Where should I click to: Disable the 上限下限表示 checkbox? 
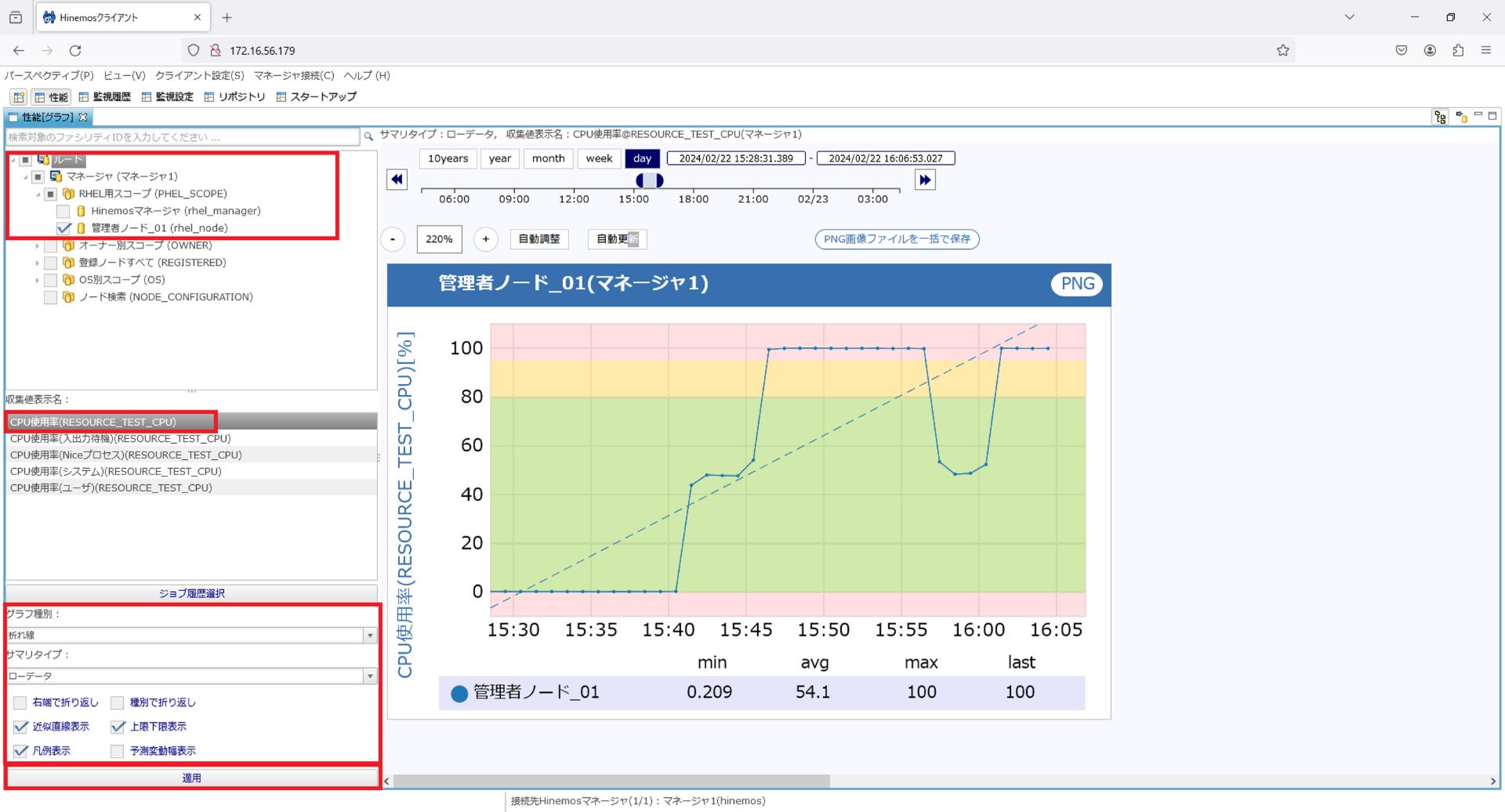(118, 727)
